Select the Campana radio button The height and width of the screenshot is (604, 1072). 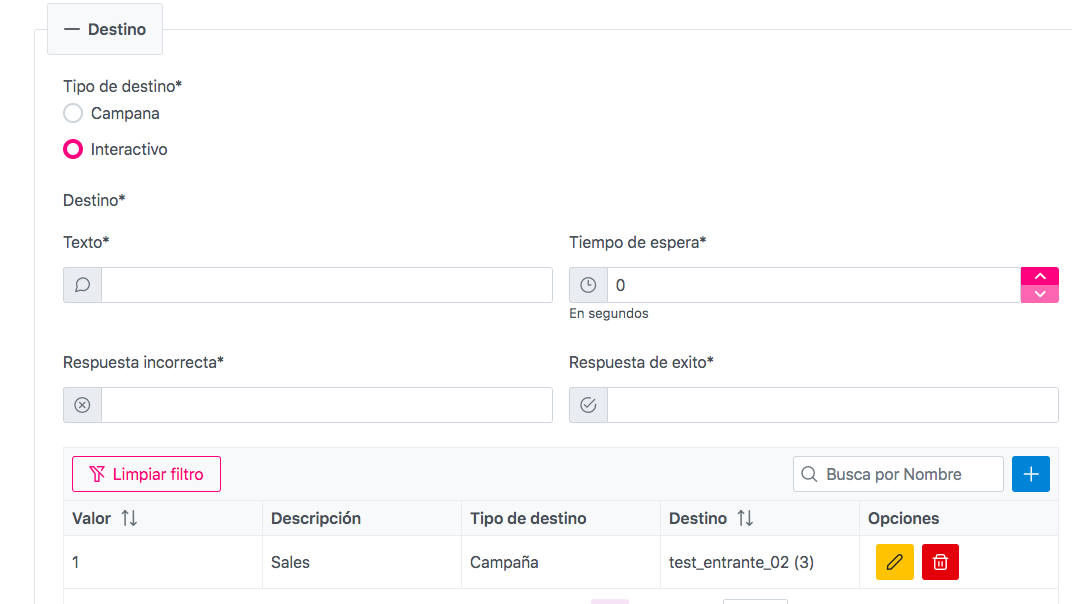73,113
